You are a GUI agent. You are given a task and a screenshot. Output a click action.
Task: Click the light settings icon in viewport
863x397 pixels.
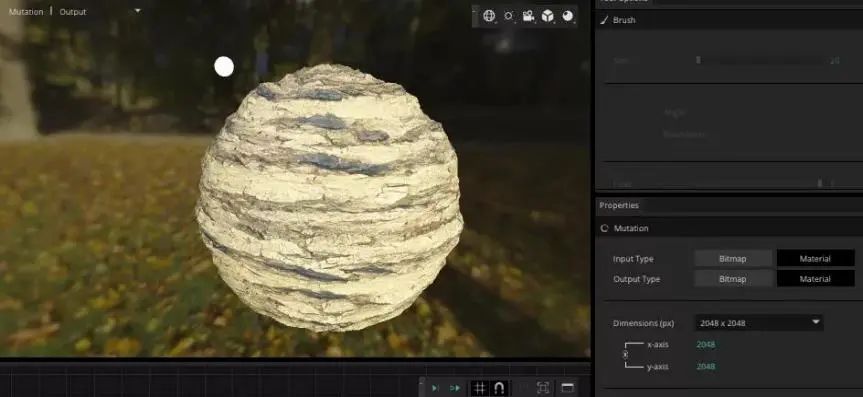pyautogui.click(x=509, y=16)
